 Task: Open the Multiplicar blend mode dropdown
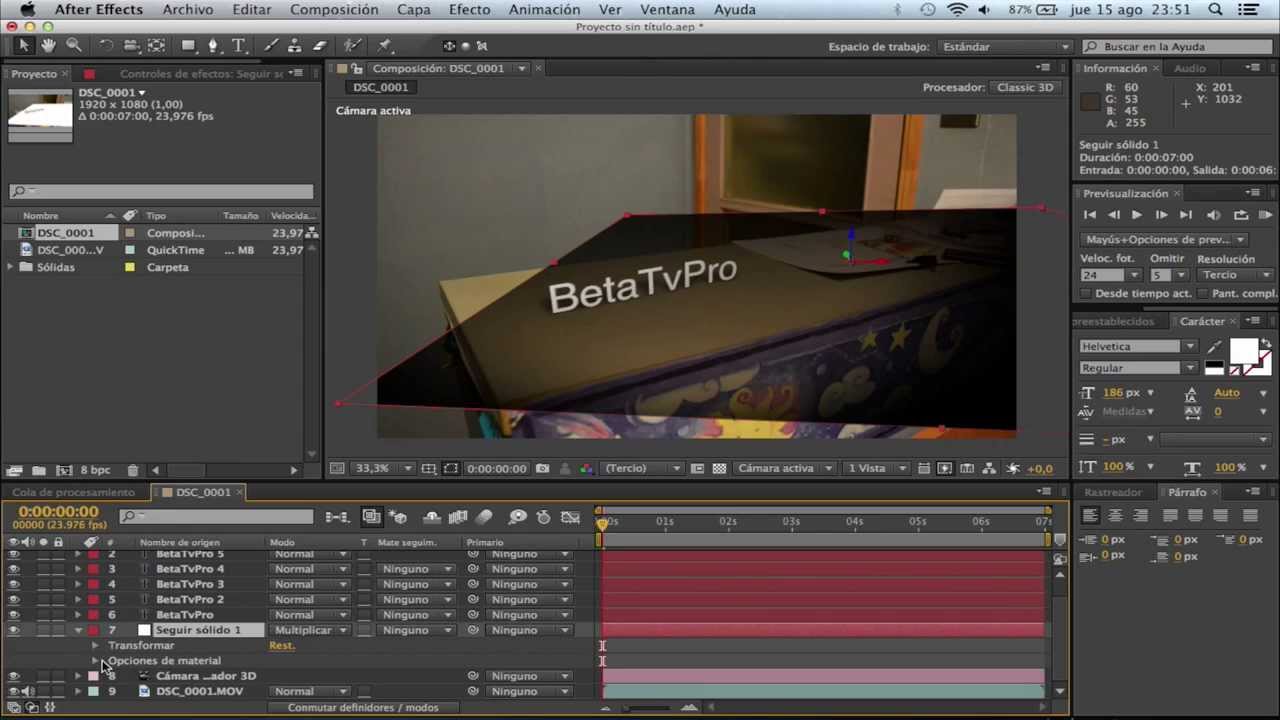pos(311,630)
